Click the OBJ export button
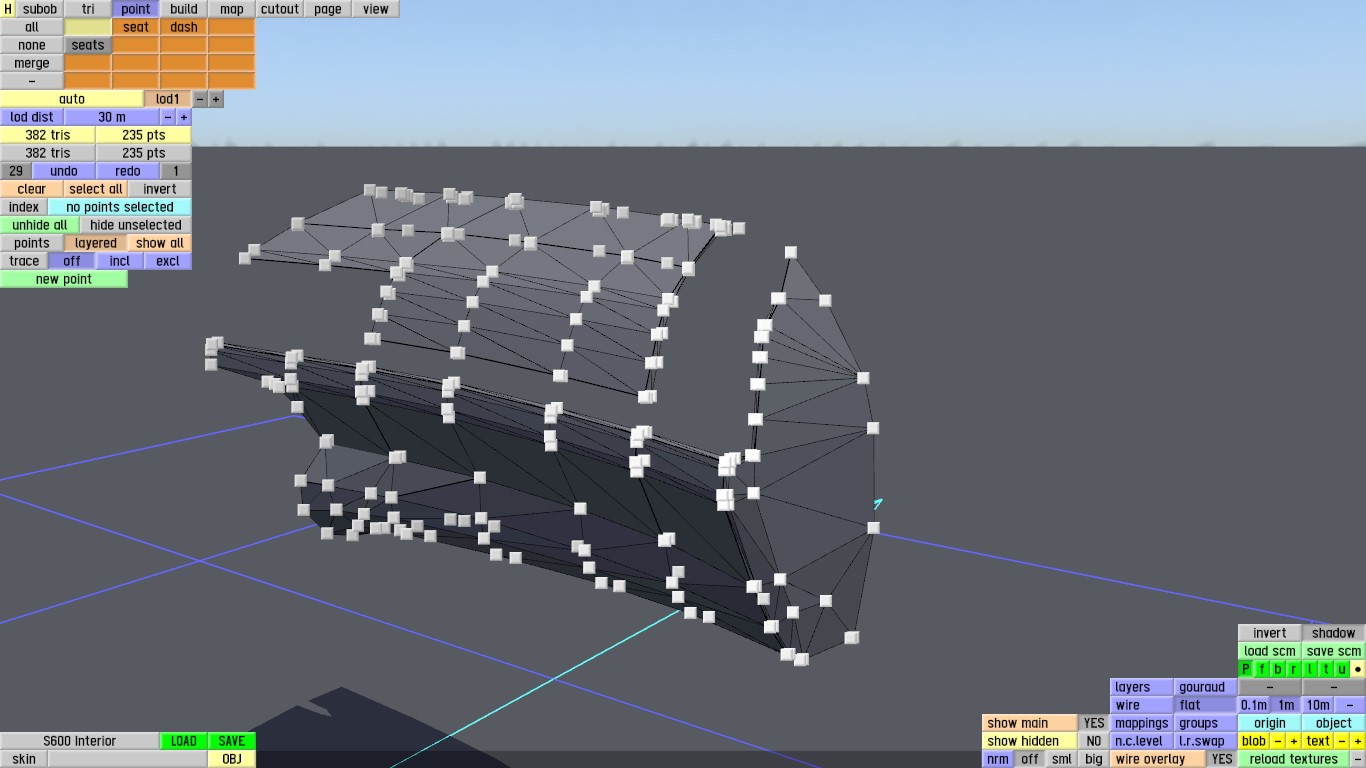This screenshot has height=768, width=1366. [x=232, y=759]
